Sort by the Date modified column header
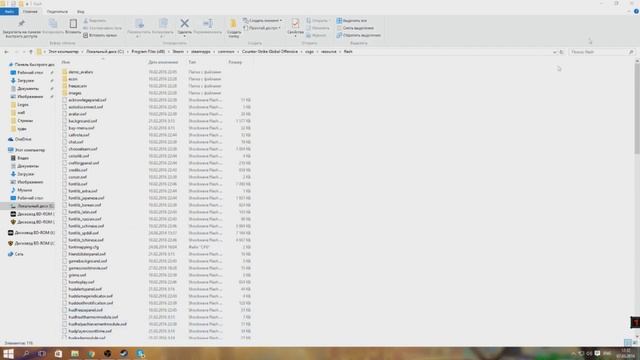This screenshot has width=640, height=360. click(163, 62)
